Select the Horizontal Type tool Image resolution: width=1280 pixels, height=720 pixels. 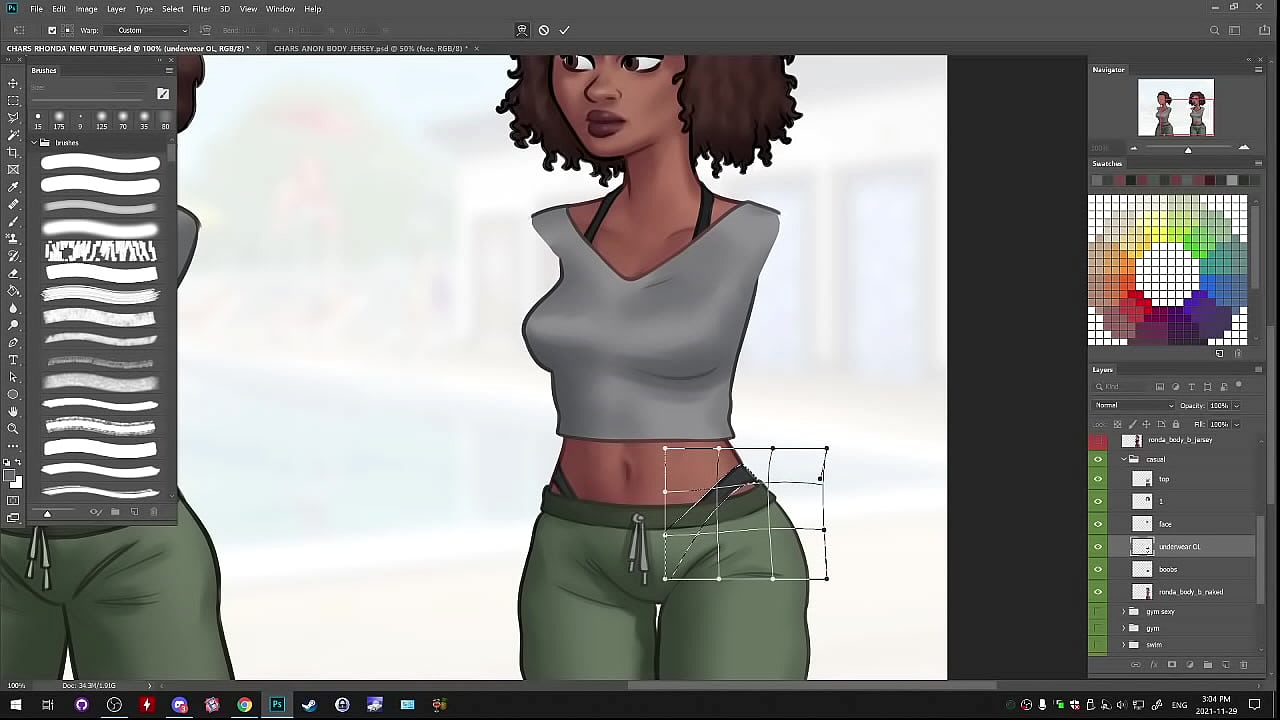pos(13,360)
